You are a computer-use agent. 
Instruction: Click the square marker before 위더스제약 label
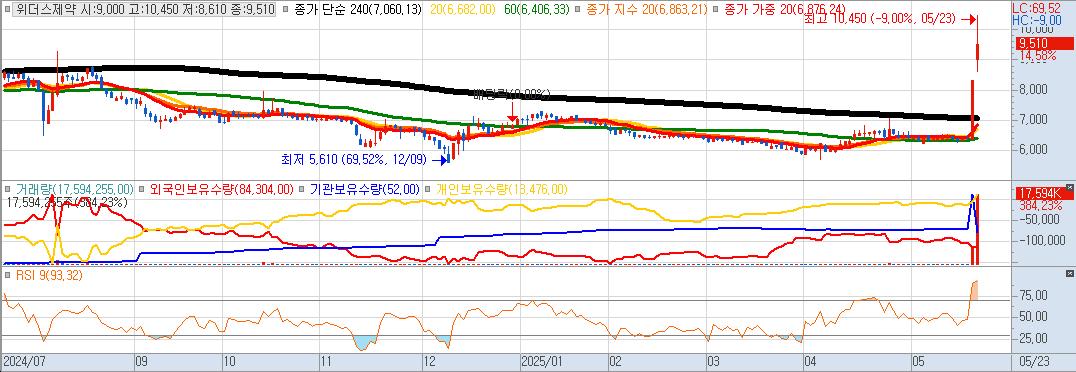(7, 10)
